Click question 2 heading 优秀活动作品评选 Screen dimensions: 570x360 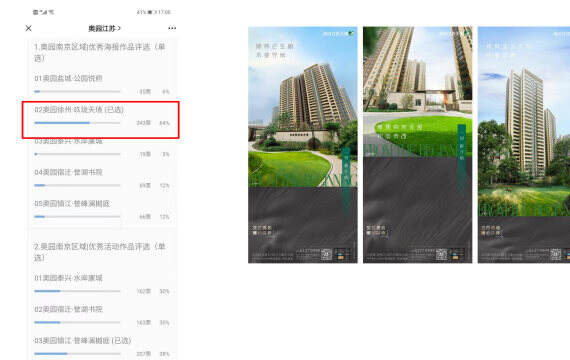pos(100,252)
